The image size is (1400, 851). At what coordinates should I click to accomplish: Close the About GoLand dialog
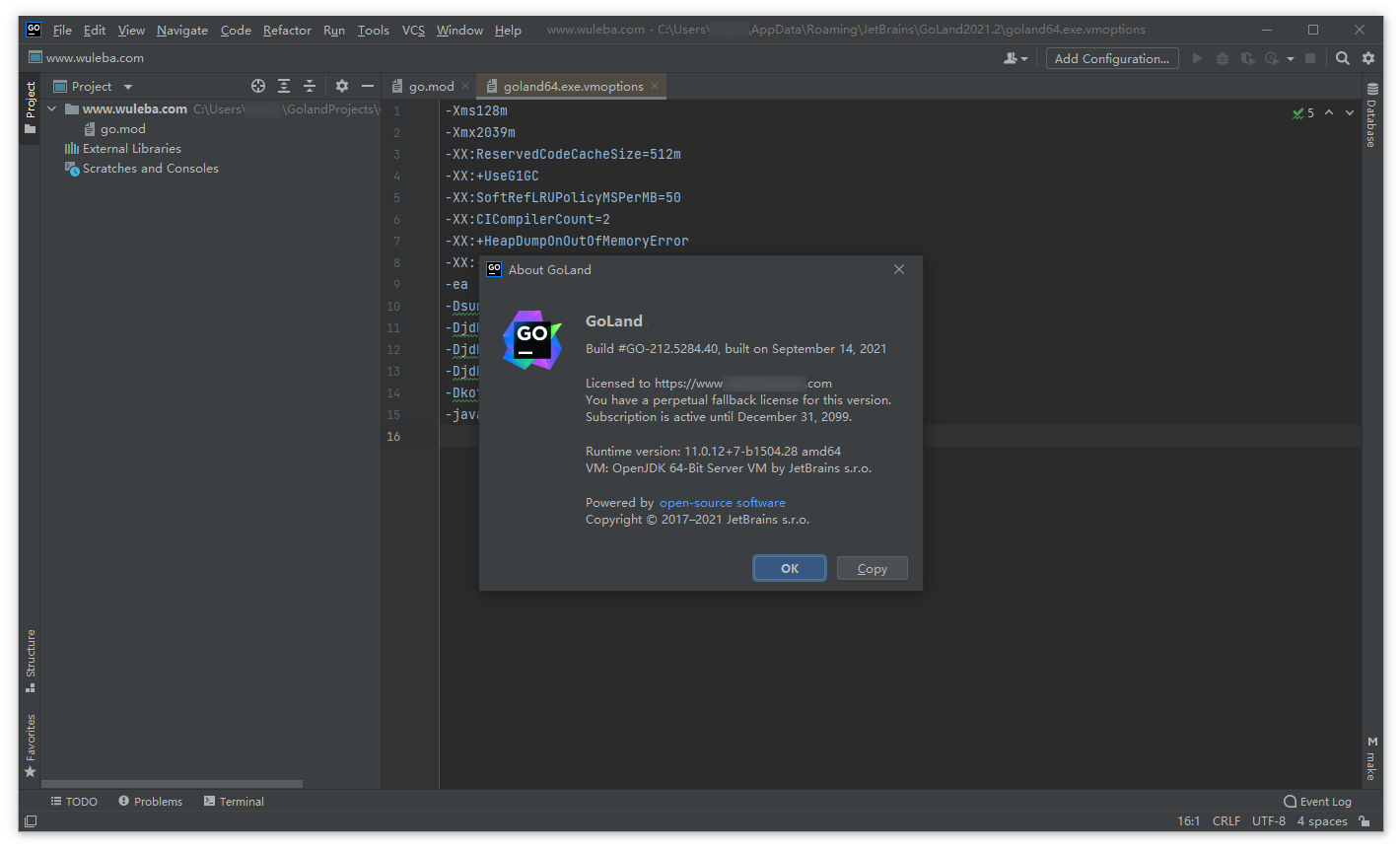[899, 269]
